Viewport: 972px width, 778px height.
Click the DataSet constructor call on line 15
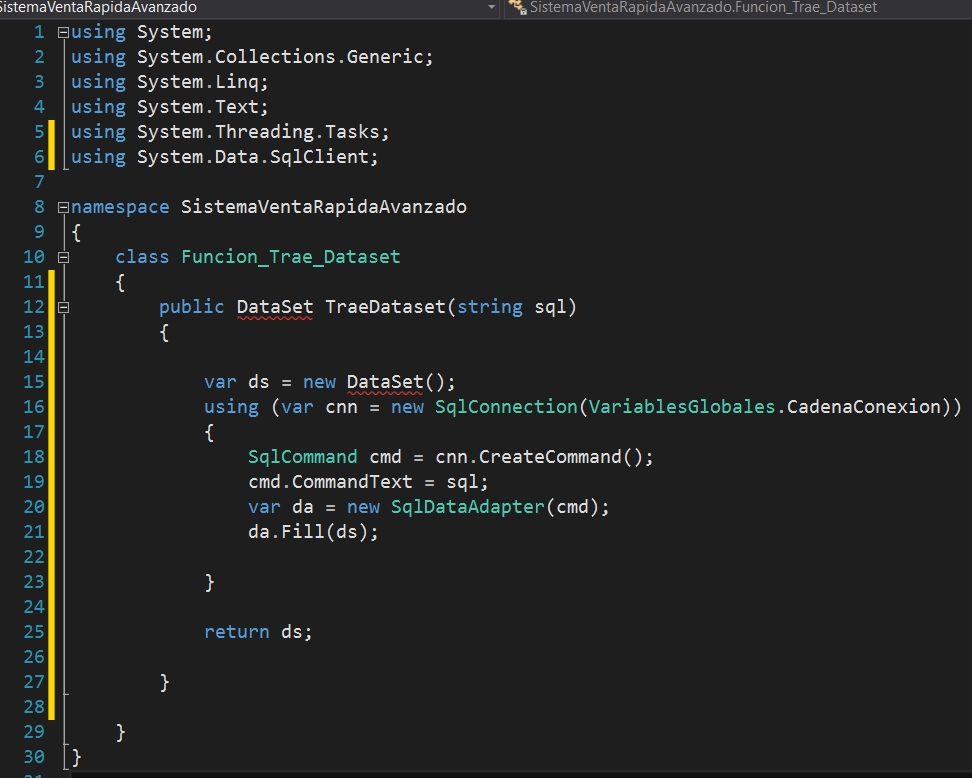click(x=383, y=381)
